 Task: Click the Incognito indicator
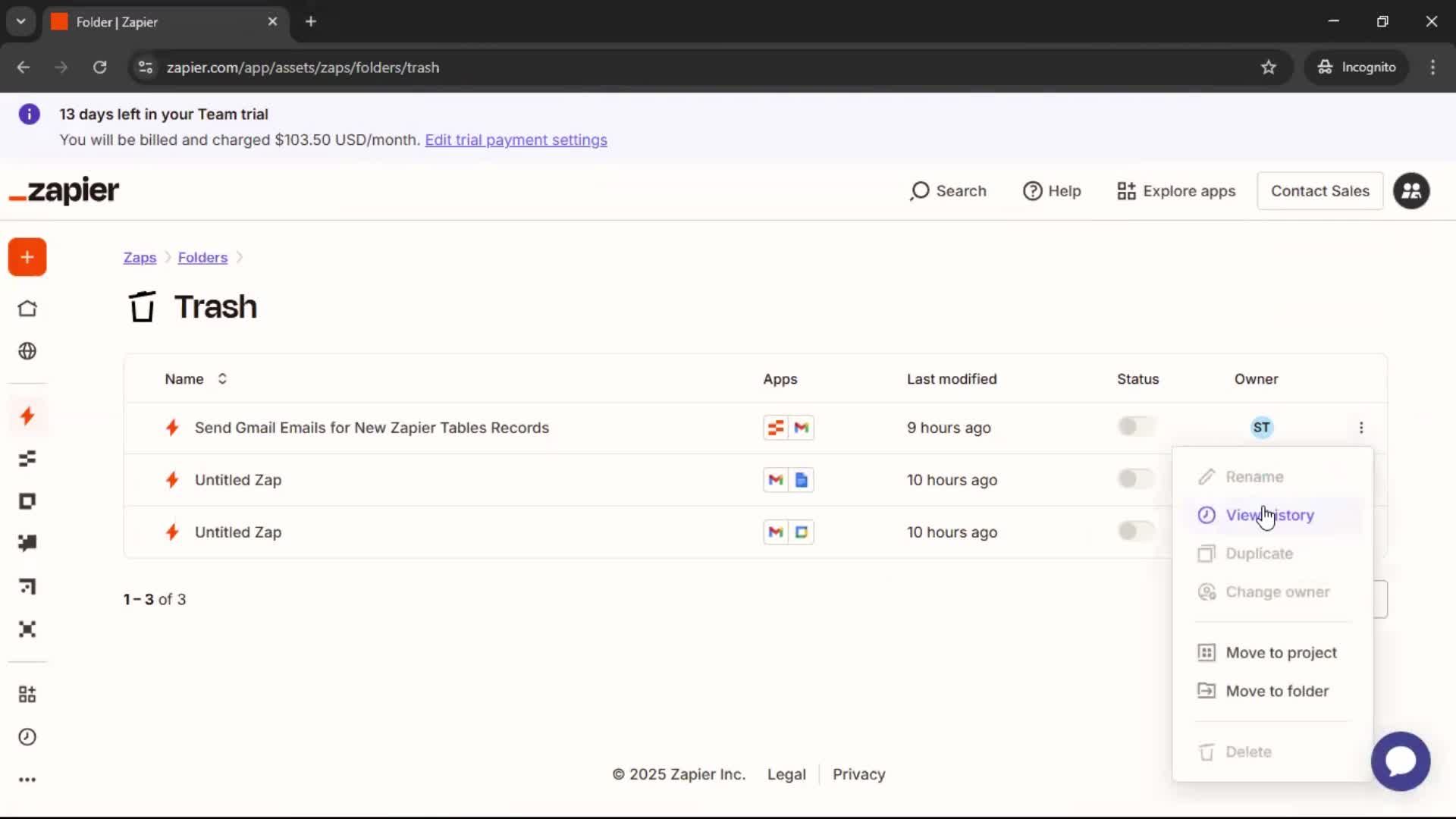1357,67
